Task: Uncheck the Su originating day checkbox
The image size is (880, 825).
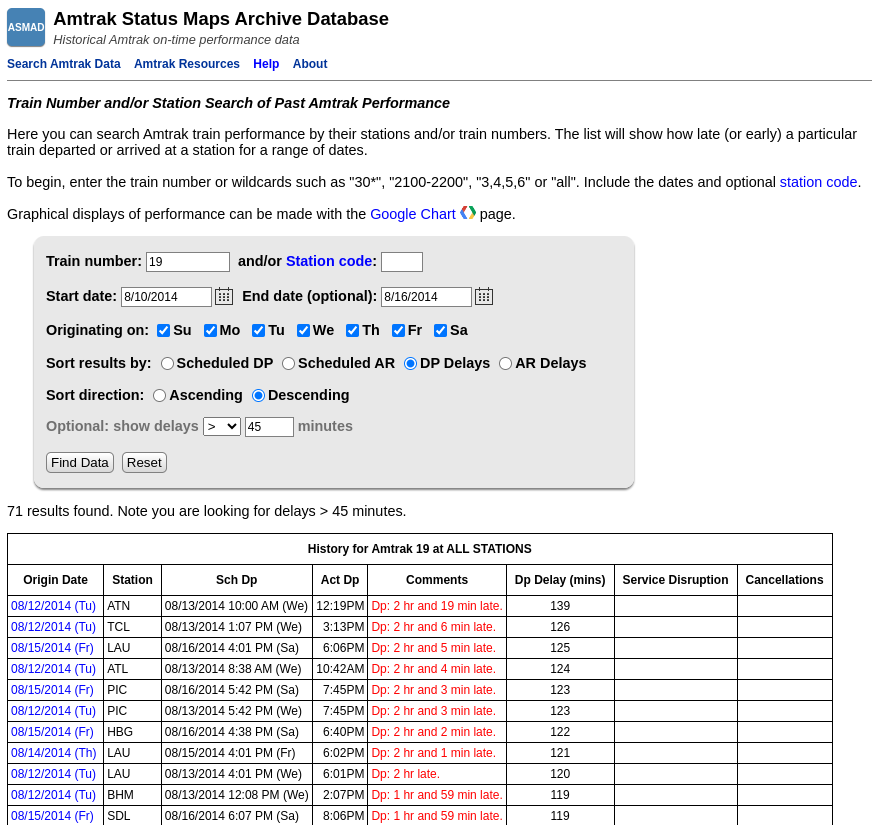Action: pyautogui.click(x=164, y=331)
